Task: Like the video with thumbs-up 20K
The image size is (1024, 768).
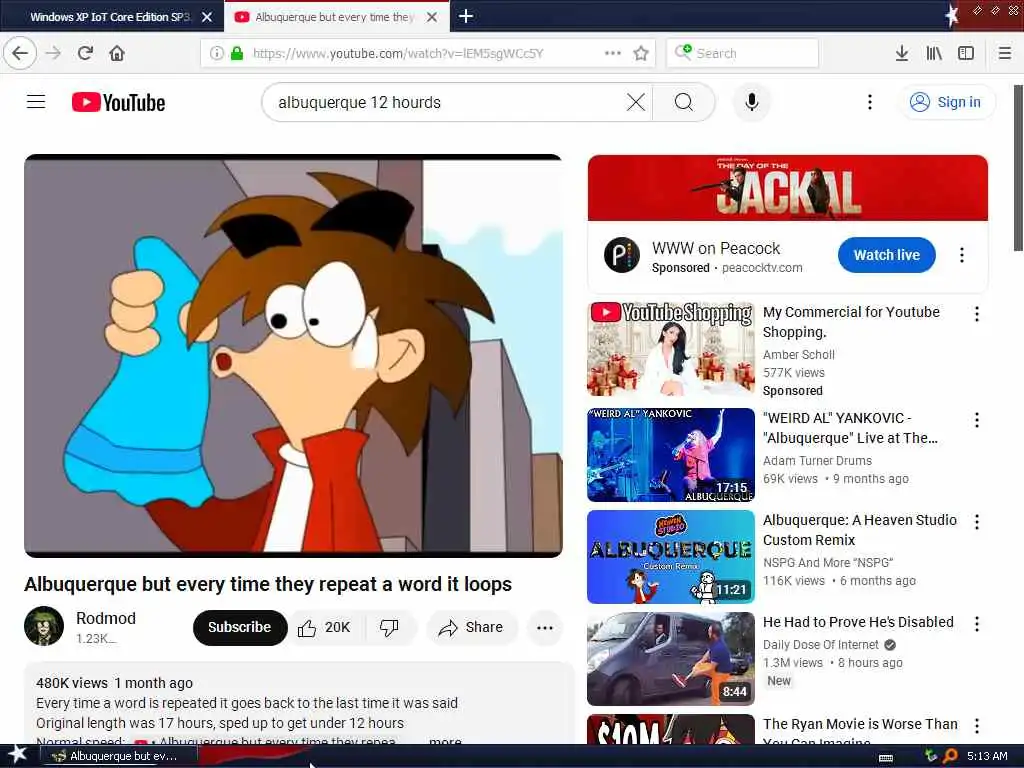Action: click(326, 628)
